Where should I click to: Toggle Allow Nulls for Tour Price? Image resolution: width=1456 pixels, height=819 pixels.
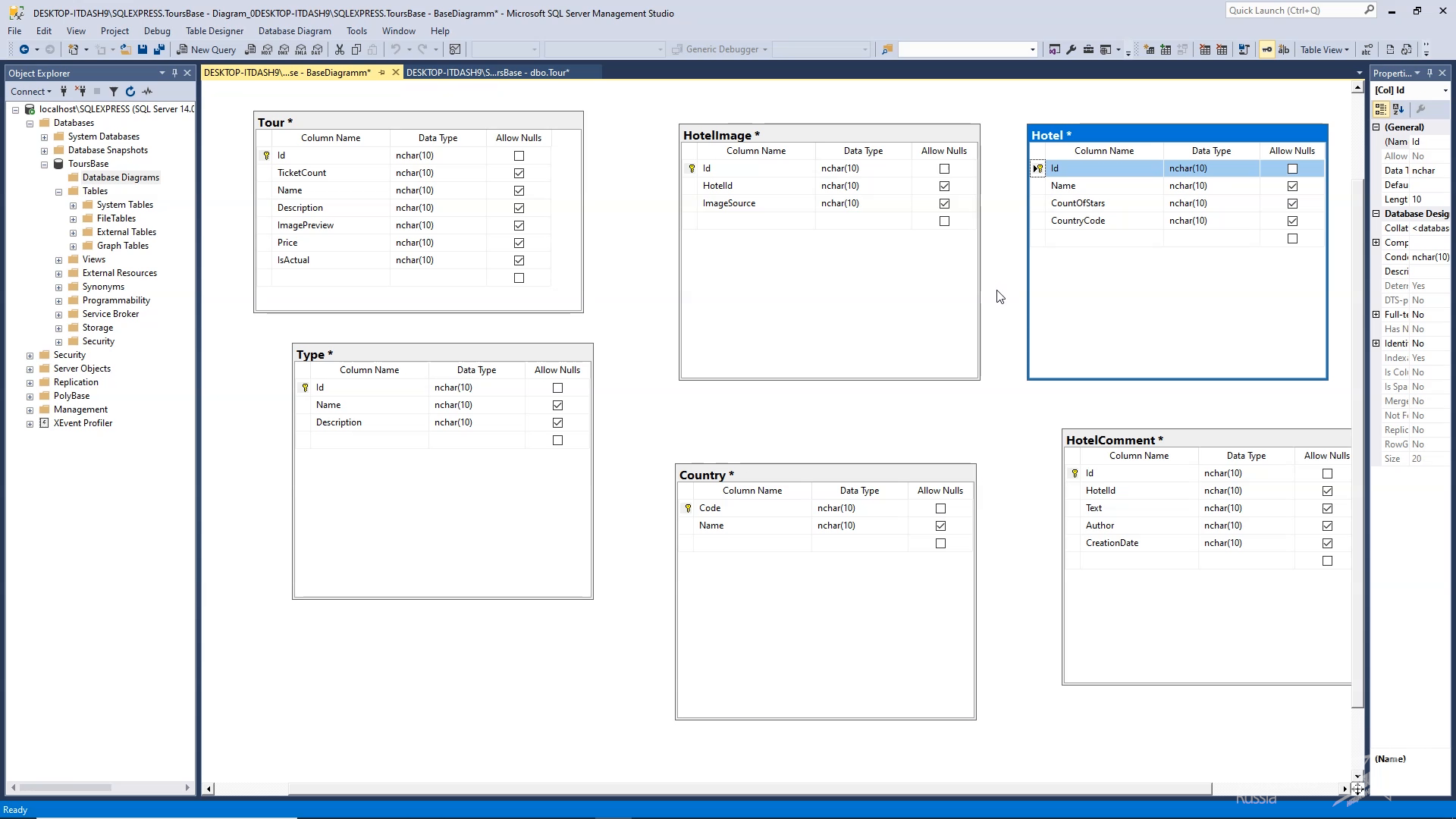click(519, 243)
